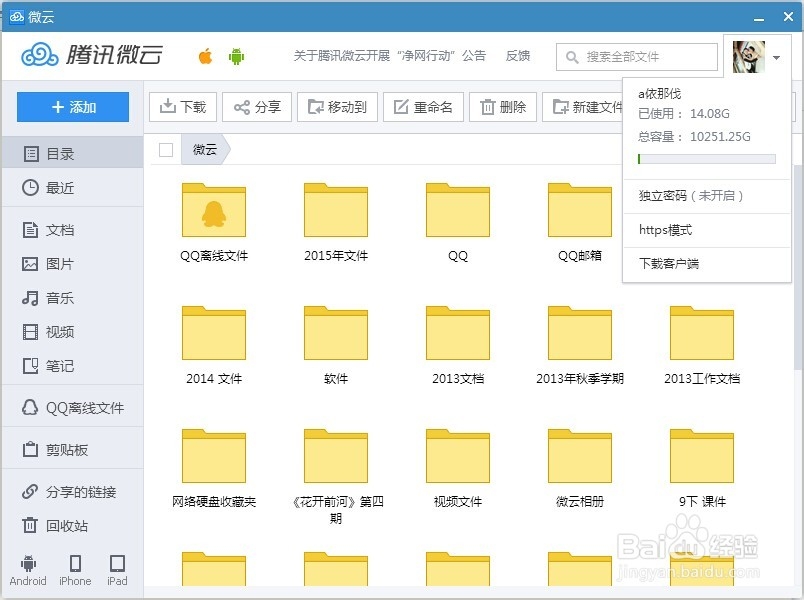Click the vertical scrollbar on the right
This screenshot has height=600, width=804.
point(798,267)
